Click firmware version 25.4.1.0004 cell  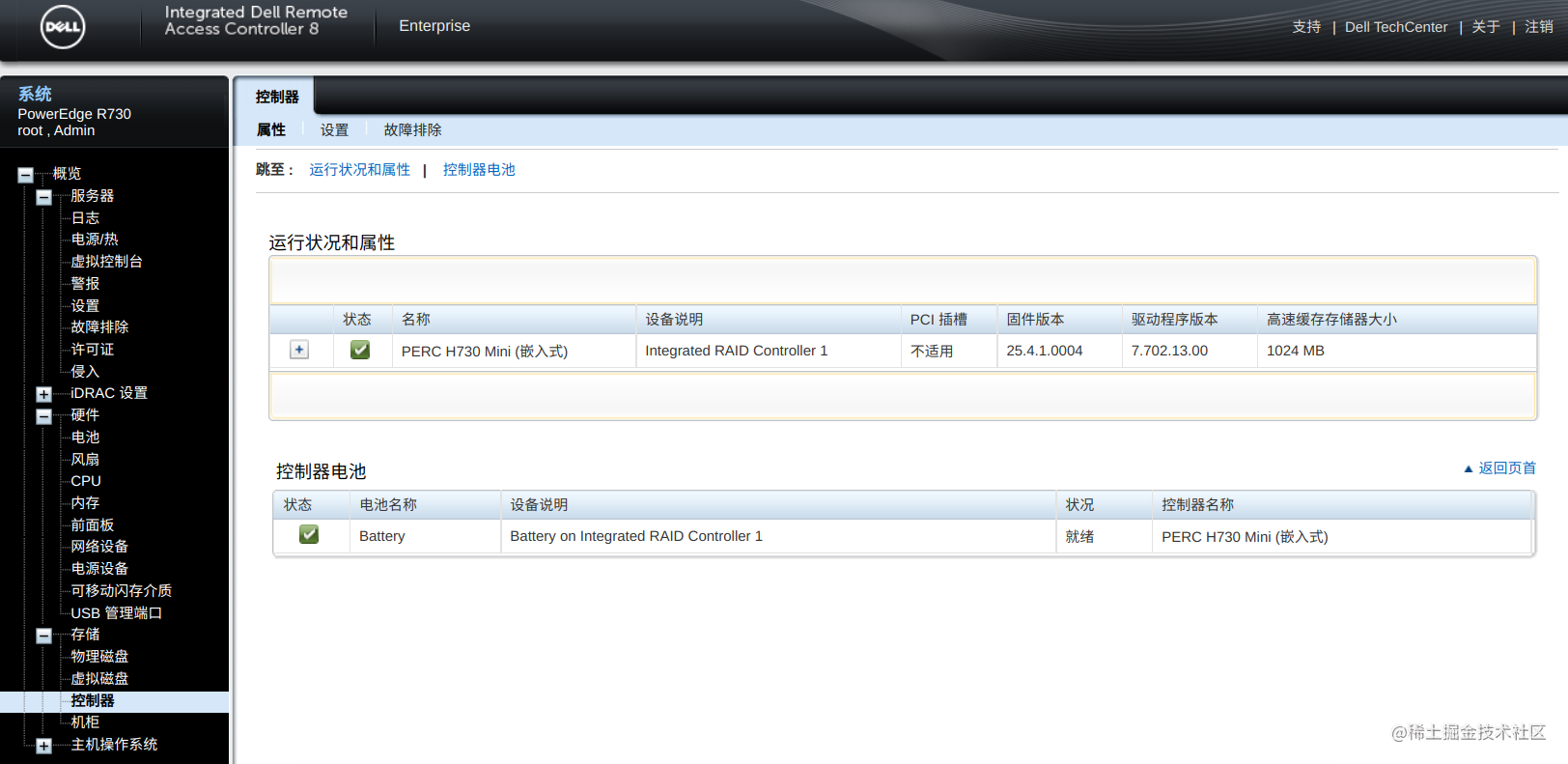click(x=1045, y=351)
